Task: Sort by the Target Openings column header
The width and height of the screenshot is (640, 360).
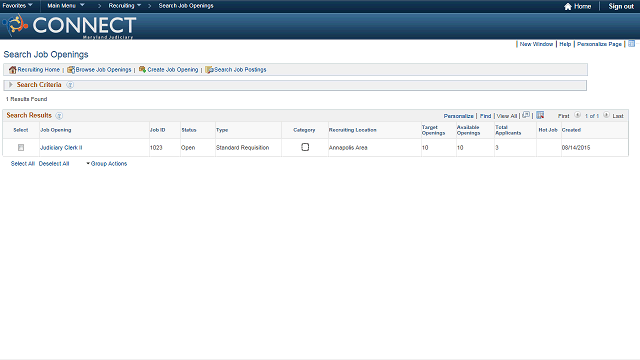Action: tap(433, 130)
